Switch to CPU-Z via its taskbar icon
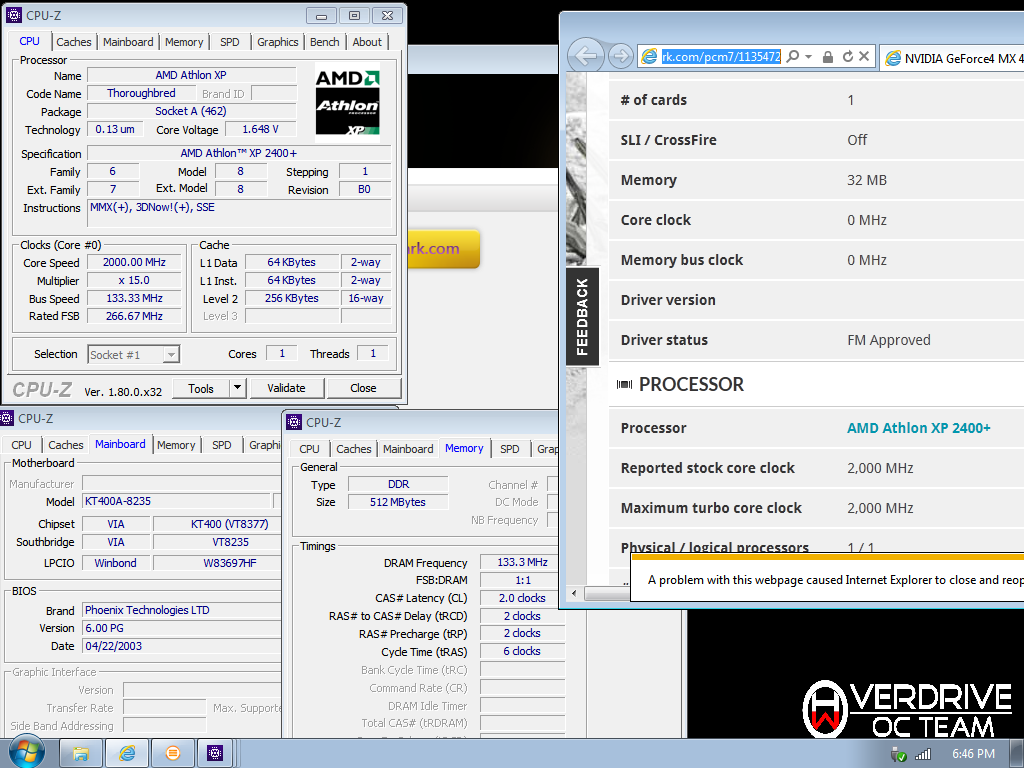Image resolution: width=1024 pixels, height=768 pixels. coord(215,753)
